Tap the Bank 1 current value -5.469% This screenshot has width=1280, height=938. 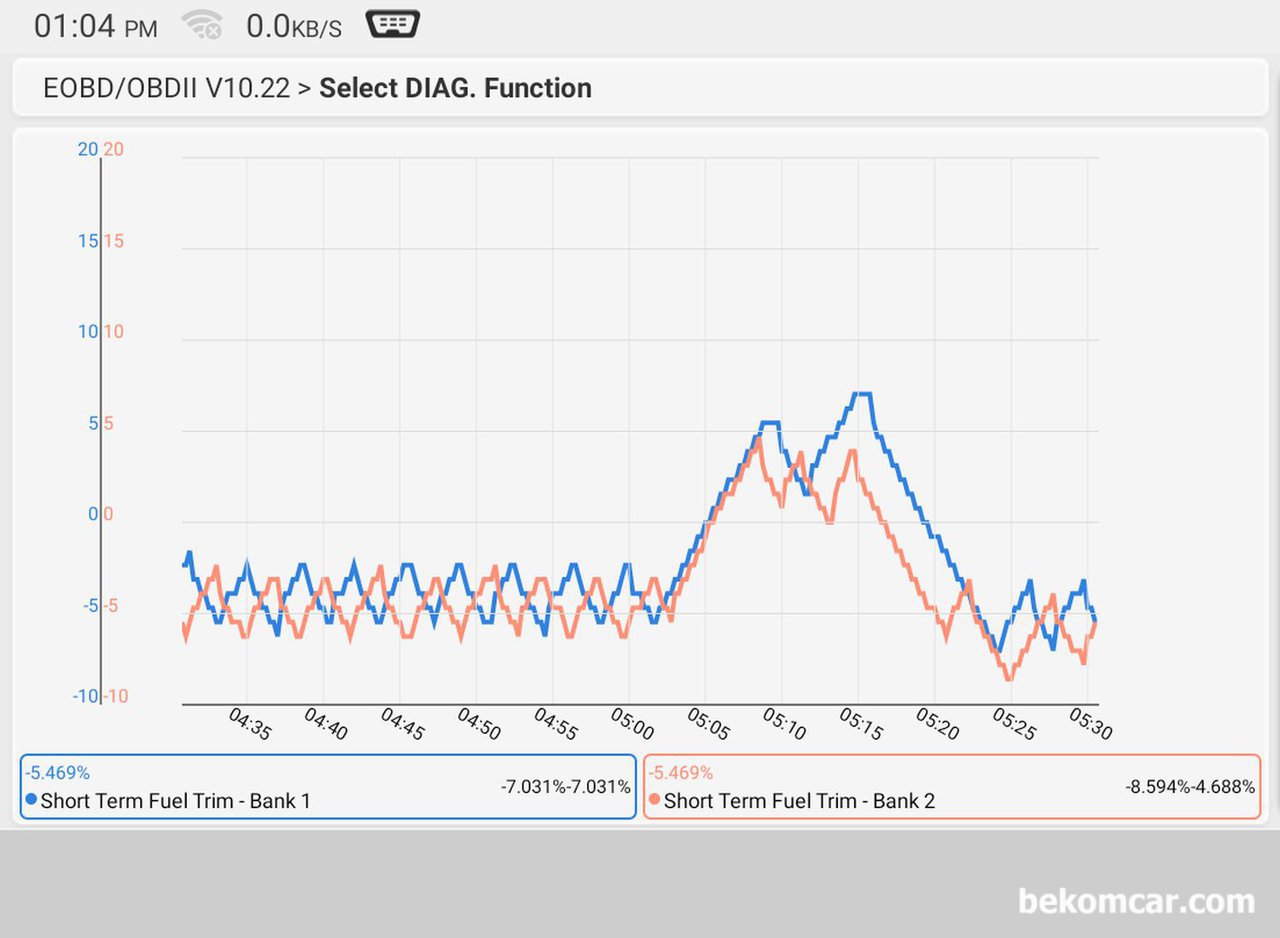(58, 773)
